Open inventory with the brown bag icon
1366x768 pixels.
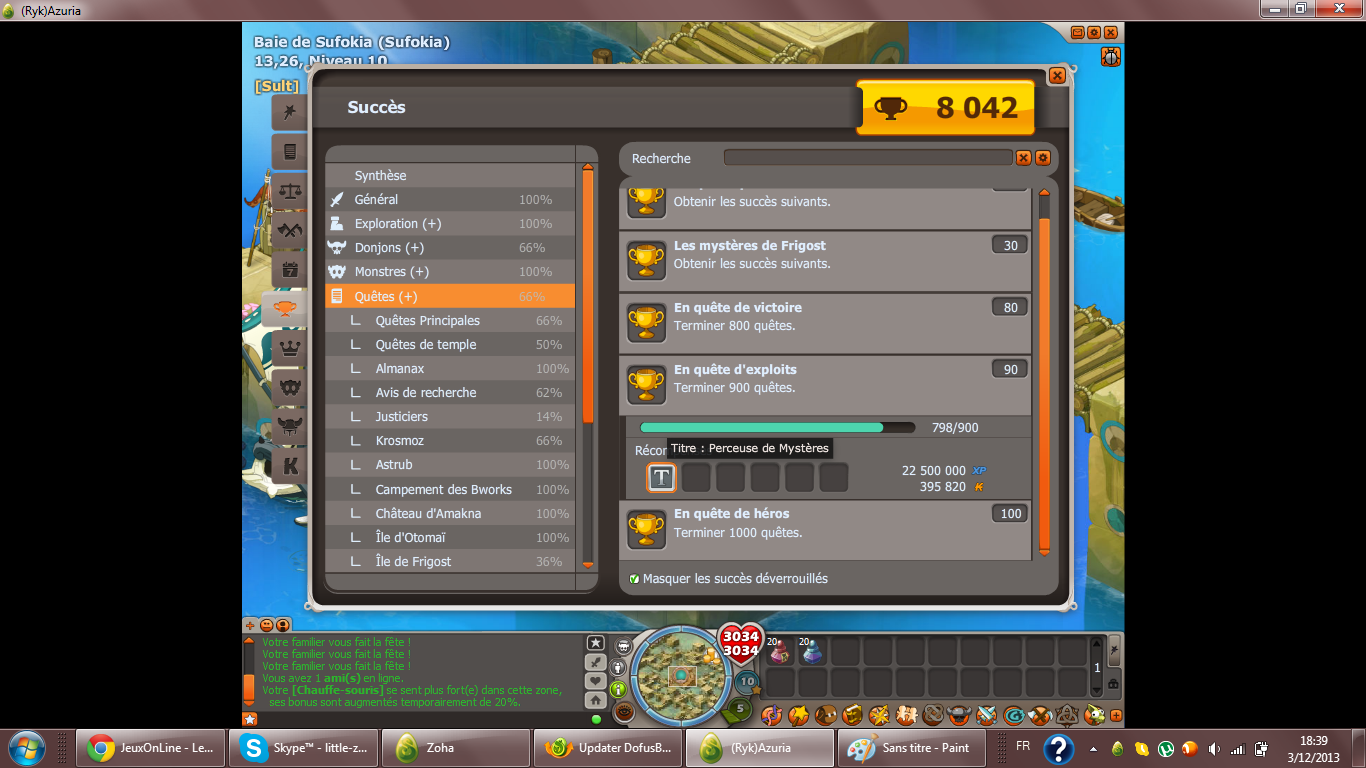pos(825,716)
